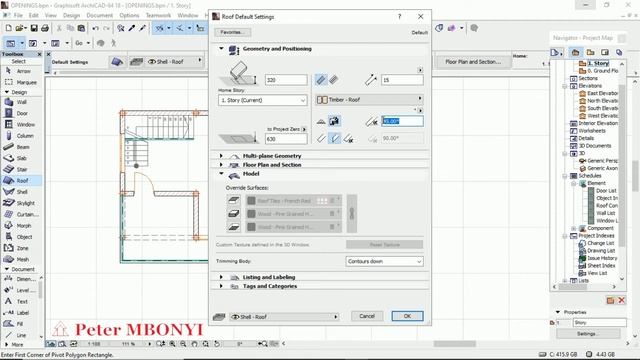Select the Beam tool

point(22,147)
